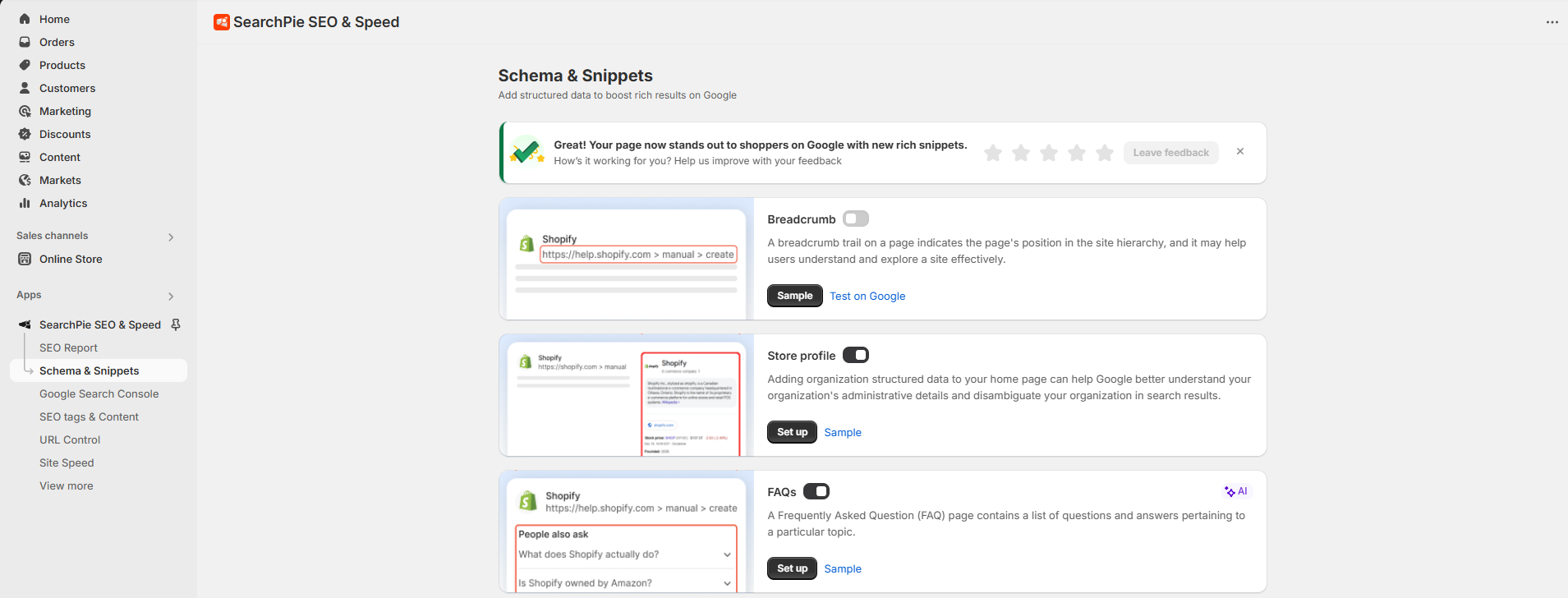This screenshot has height=598, width=1568.
Task: Open FAQs Sample link
Action: (843, 568)
